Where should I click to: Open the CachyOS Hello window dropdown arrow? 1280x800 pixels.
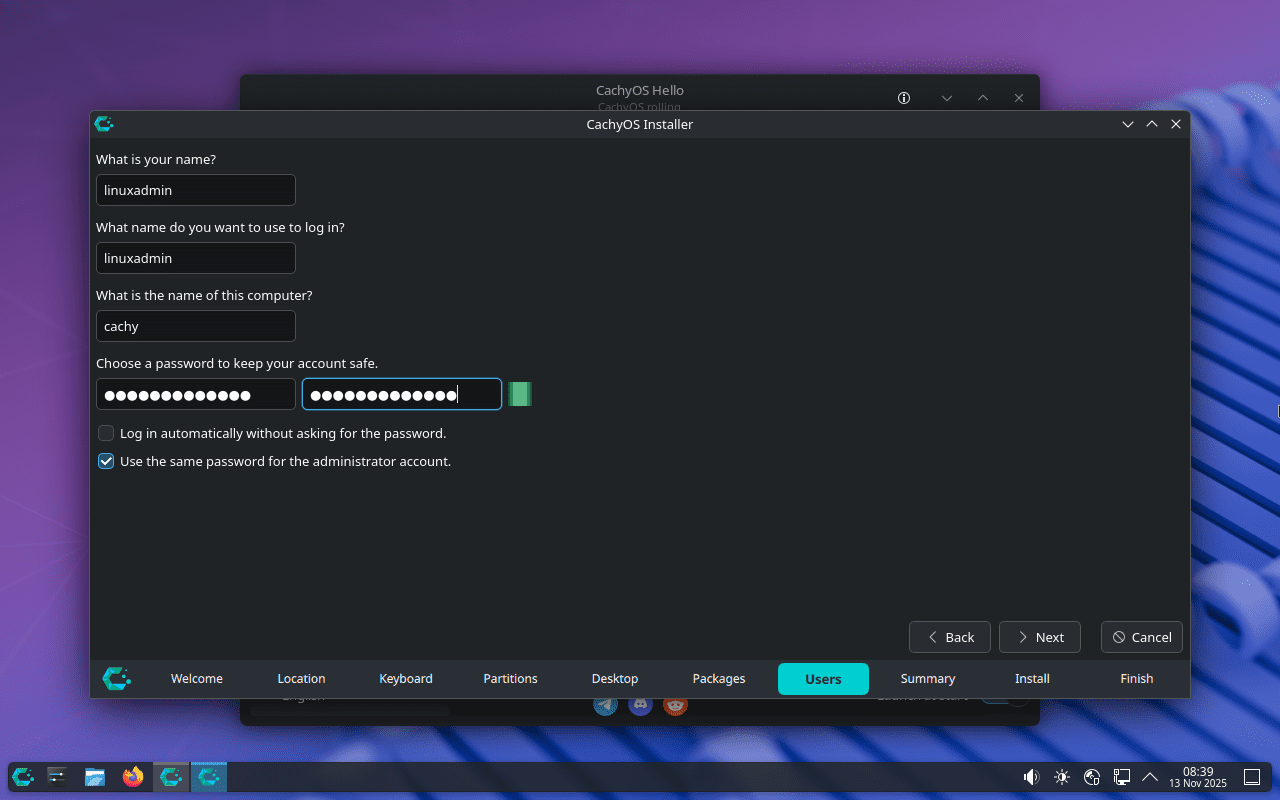pos(946,98)
